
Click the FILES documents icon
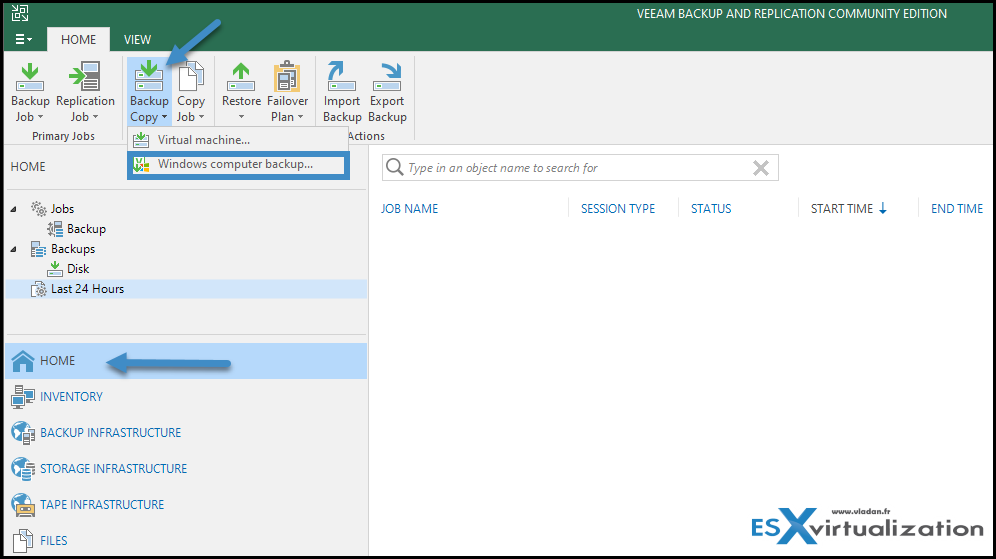23,541
